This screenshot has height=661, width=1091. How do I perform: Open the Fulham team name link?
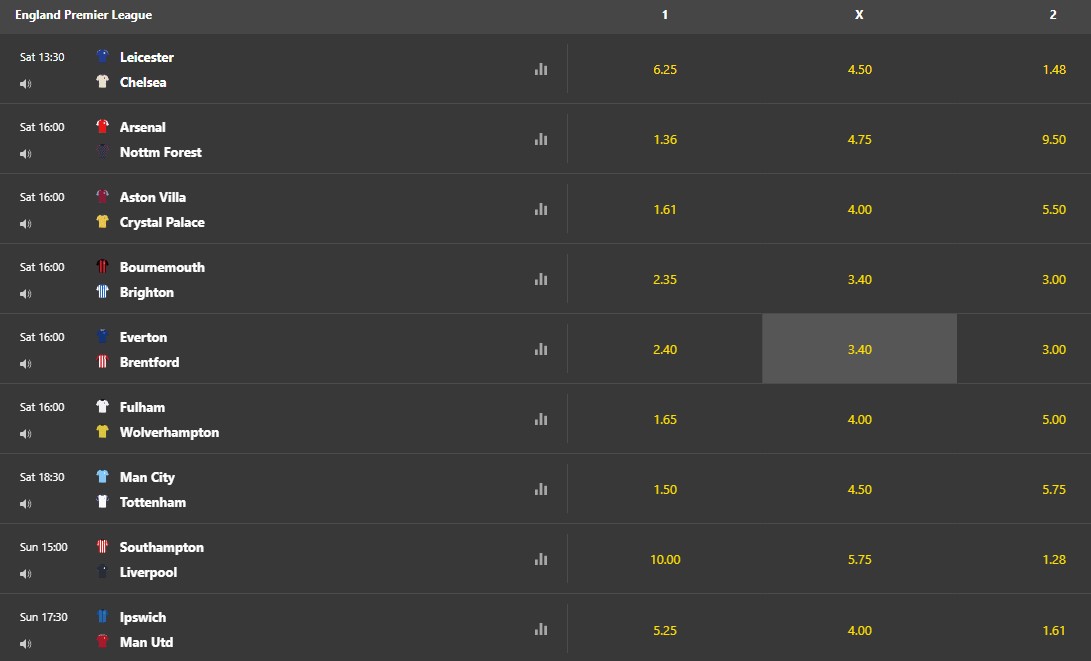(x=142, y=407)
